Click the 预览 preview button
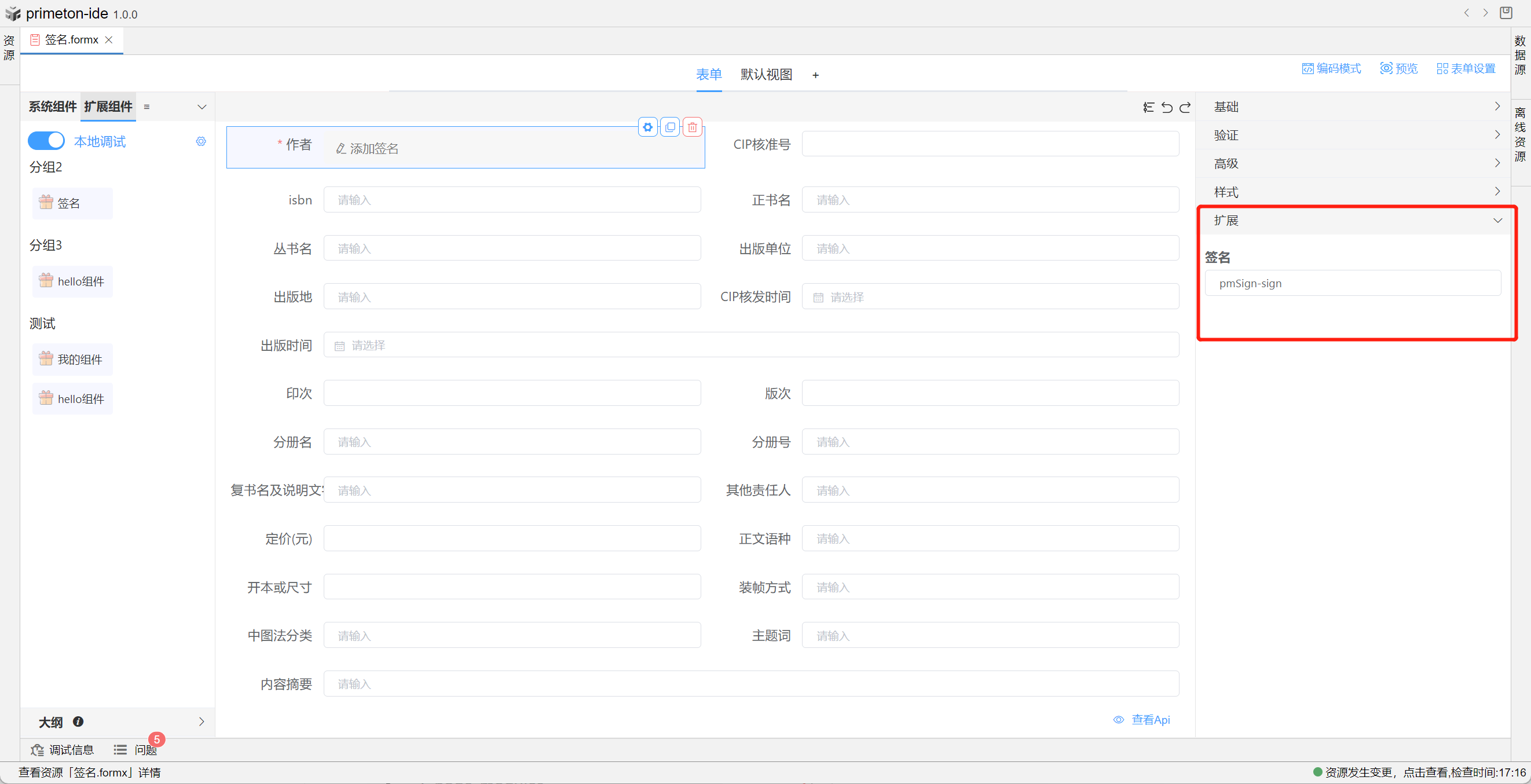 1399,69
